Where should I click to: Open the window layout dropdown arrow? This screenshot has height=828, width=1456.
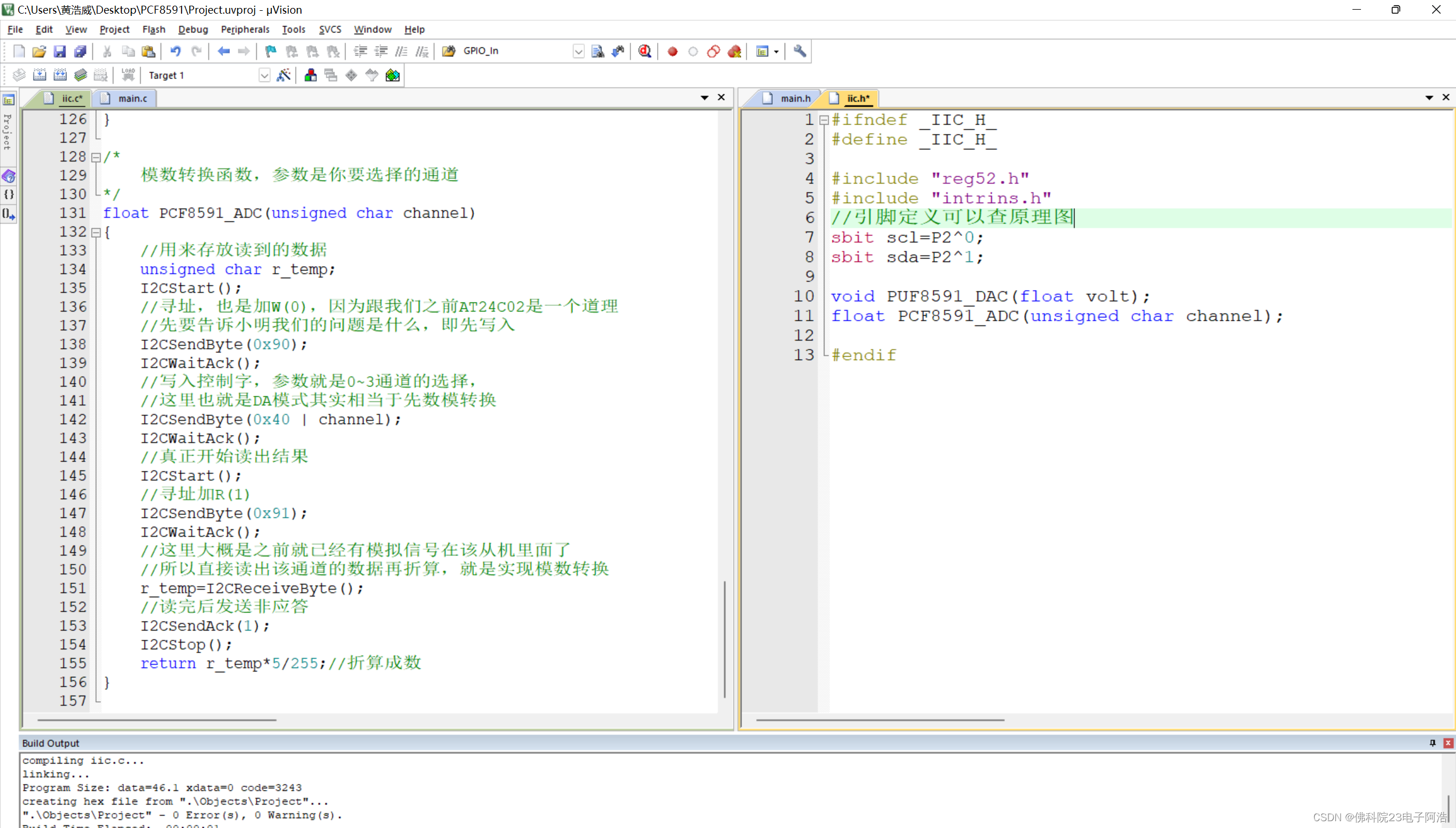tap(776, 51)
